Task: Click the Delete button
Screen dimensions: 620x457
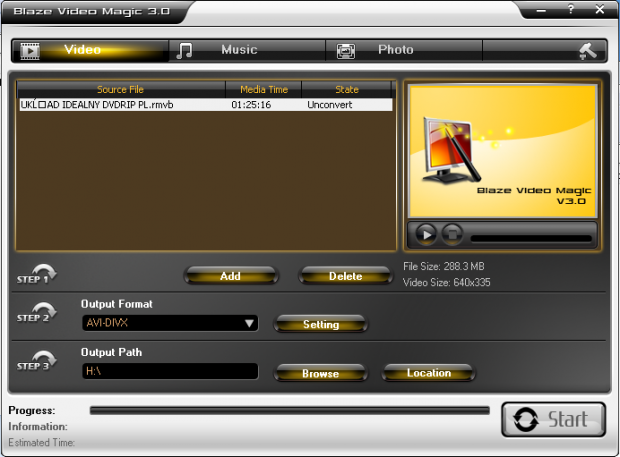Action: [346, 276]
